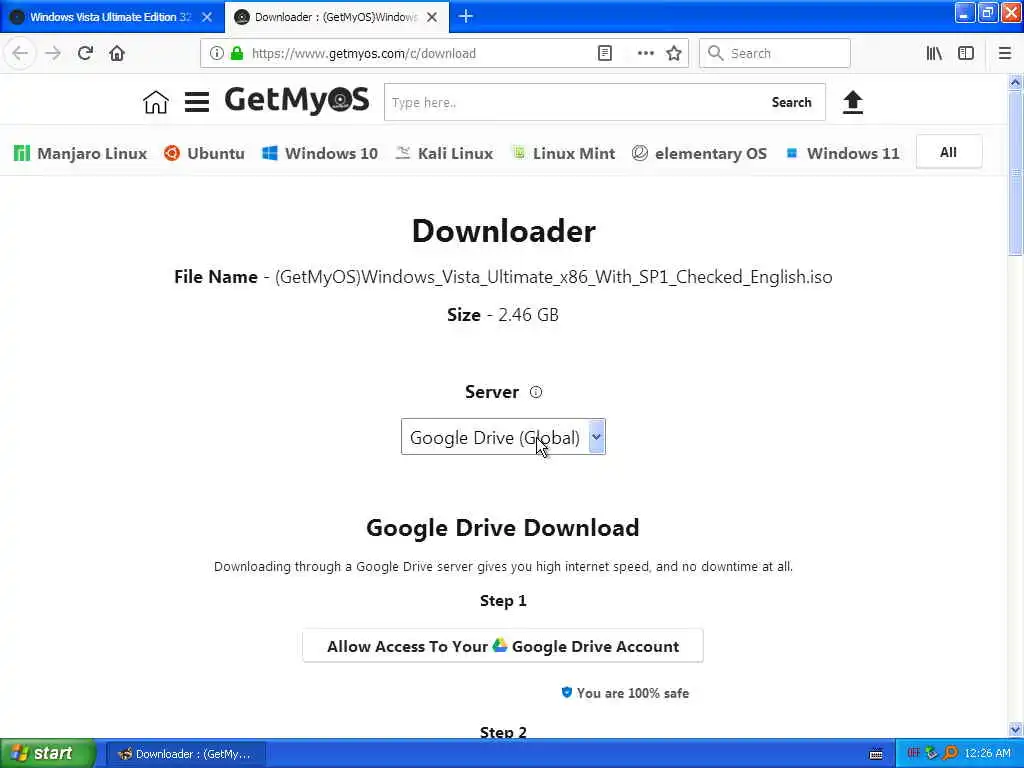The width and height of the screenshot is (1024, 768).
Task: Toggle reader view in address bar
Action: [x=605, y=53]
